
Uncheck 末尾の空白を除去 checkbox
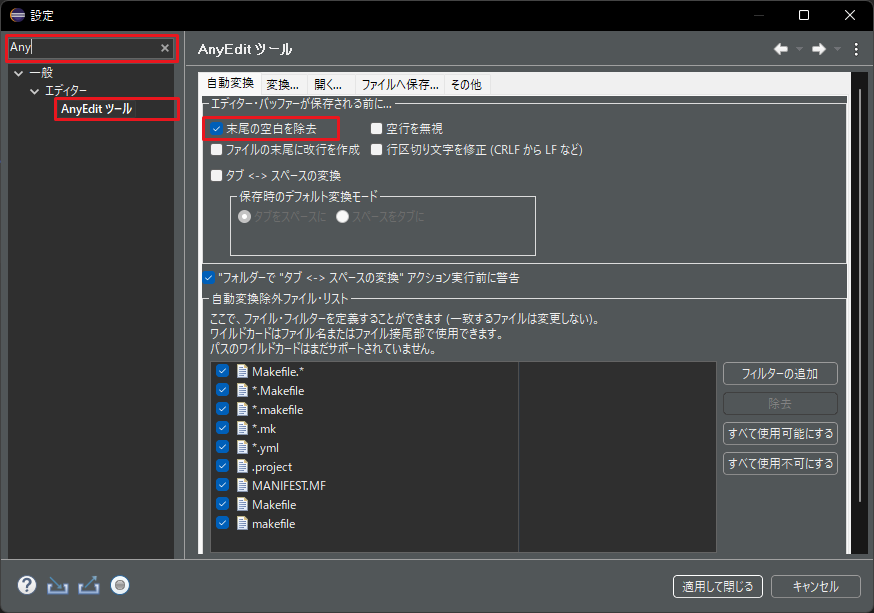(x=216, y=129)
